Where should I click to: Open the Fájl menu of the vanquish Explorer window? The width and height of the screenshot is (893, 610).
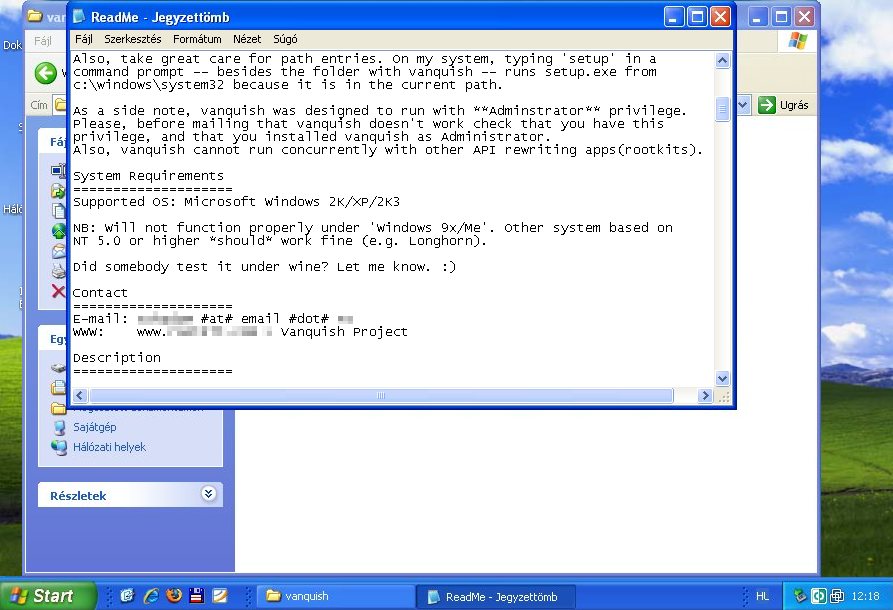click(43, 41)
